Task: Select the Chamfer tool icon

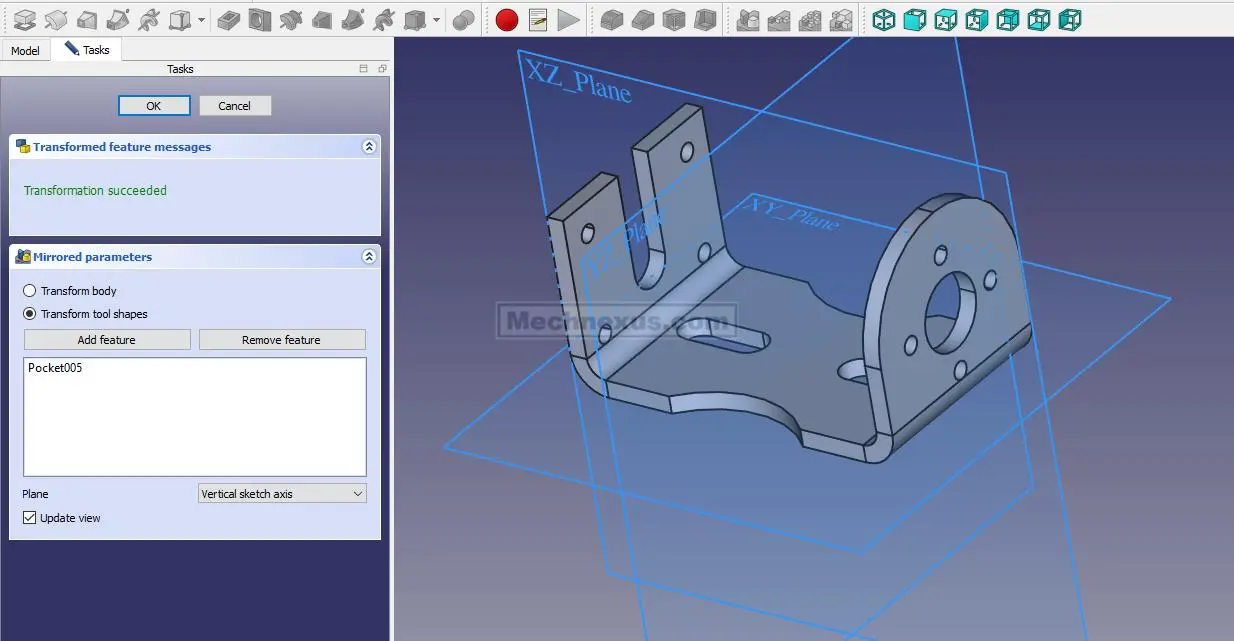Action: tap(642, 19)
